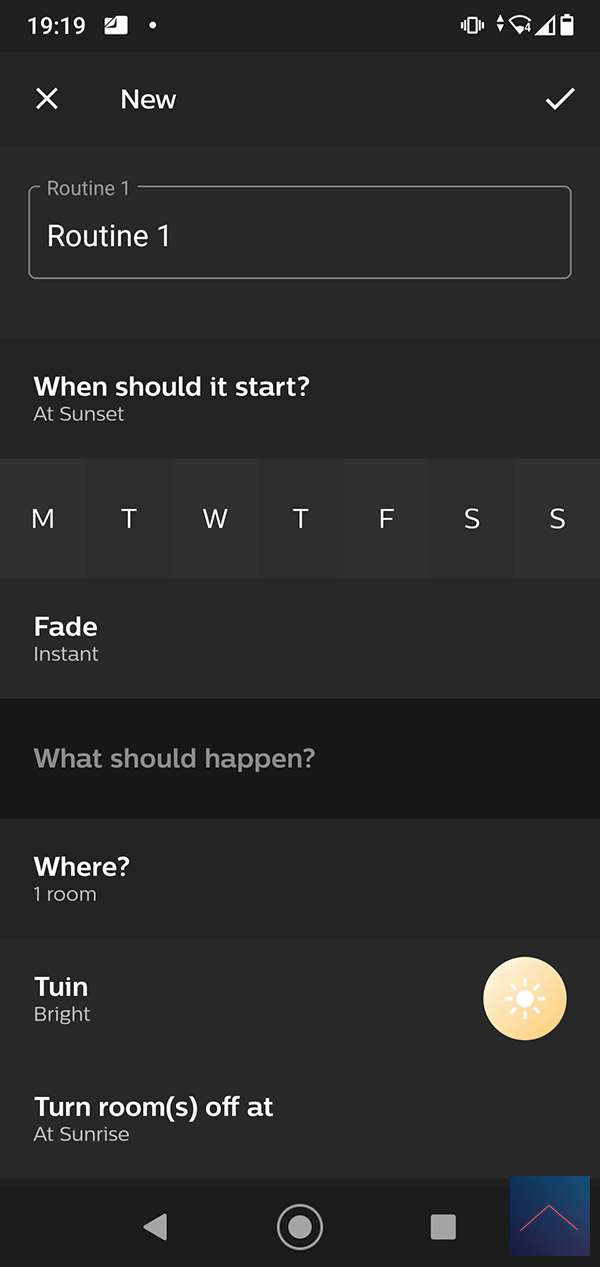Image resolution: width=600 pixels, height=1267 pixels.
Task: Select the Tuin room scene row
Action: click(240, 998)
